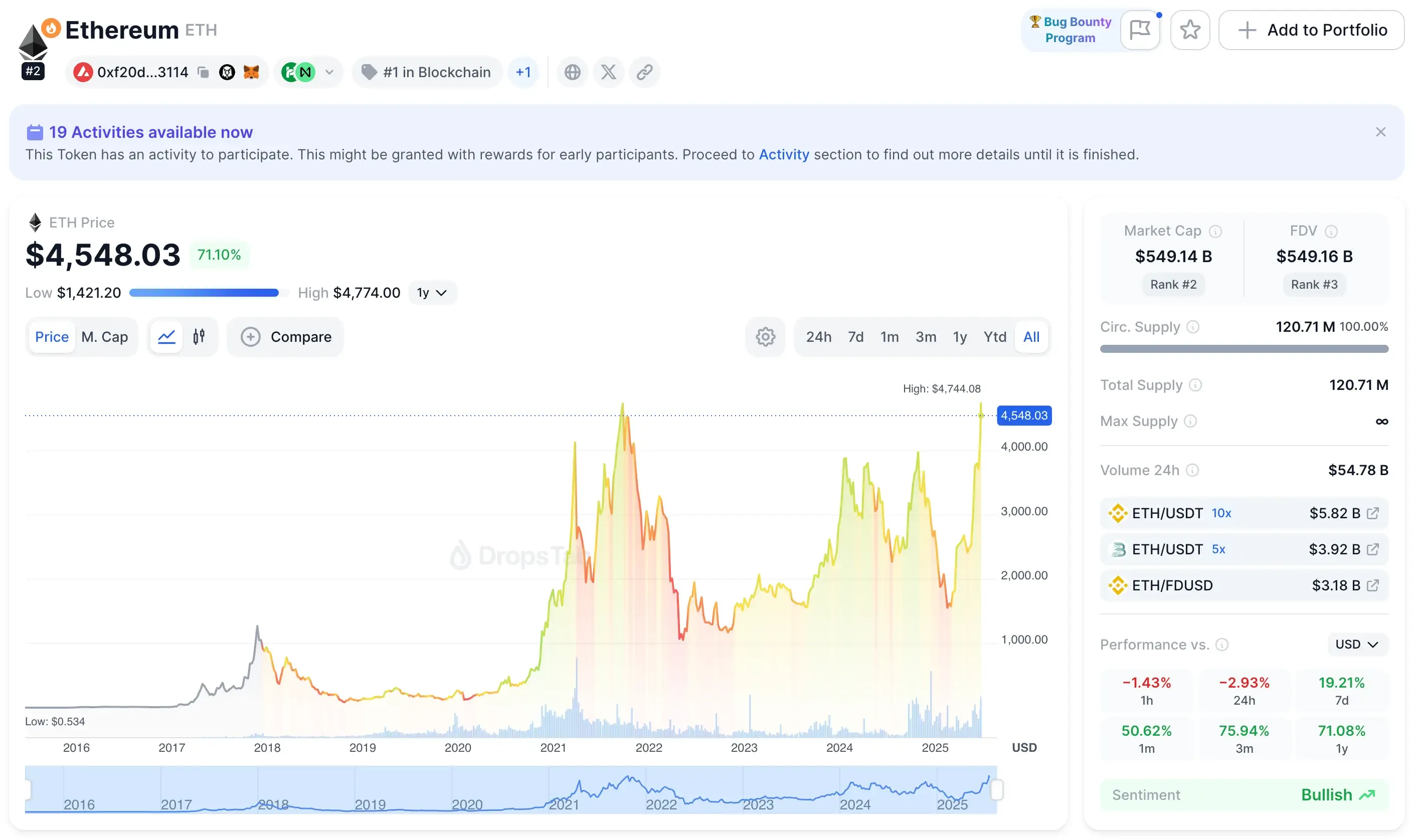Open the Activity section link

[784, 154]
